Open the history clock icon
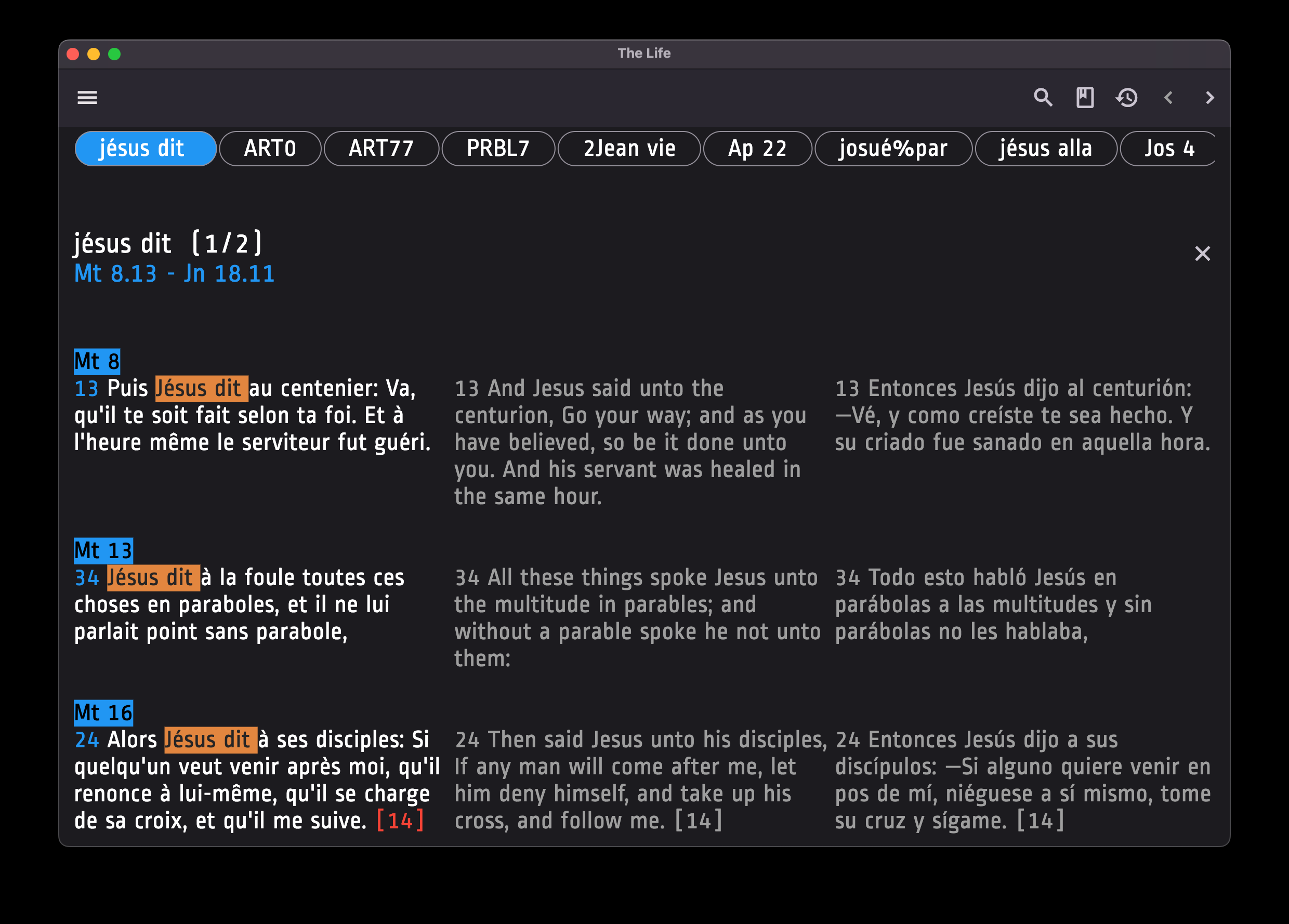Viewport: 1289px width, 924px height. (x=1126, y=98)
